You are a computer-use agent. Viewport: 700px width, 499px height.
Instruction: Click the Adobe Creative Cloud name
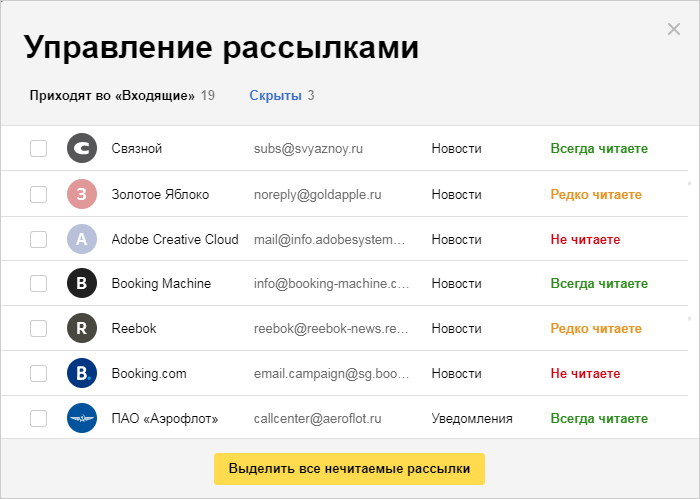175,239
